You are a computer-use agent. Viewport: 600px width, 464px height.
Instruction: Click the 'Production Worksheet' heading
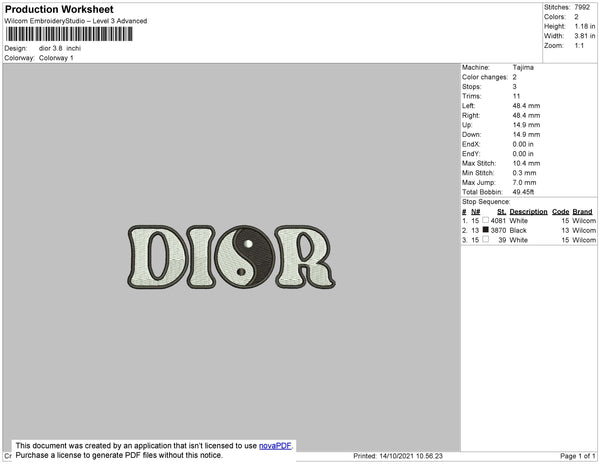tap(59, 9)
